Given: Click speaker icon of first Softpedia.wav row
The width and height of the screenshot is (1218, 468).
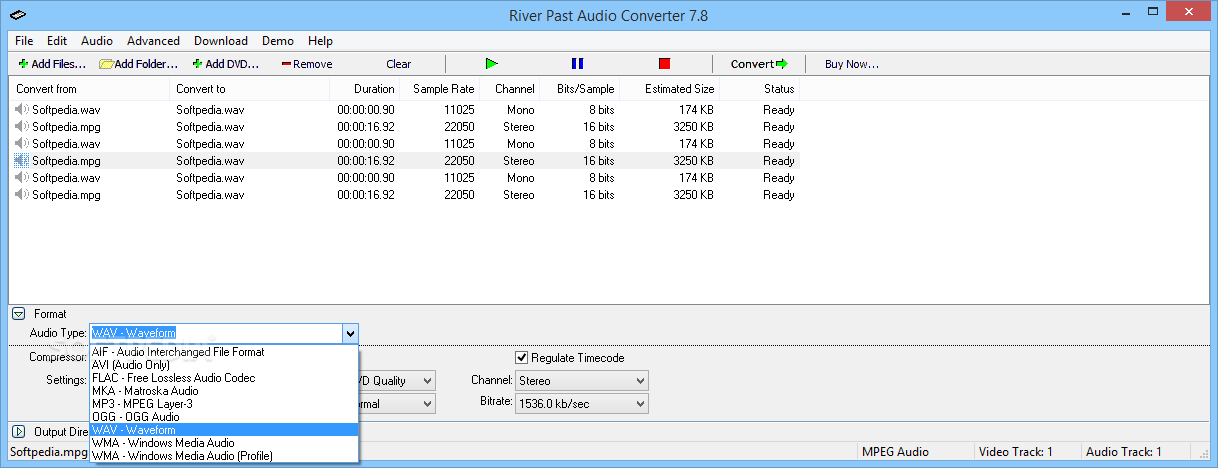Looking at the screenshot, I should [21, 110].
